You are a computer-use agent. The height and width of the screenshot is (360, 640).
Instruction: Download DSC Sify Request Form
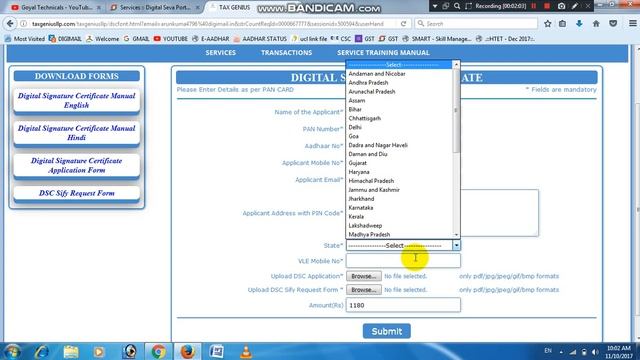point(76,193)
